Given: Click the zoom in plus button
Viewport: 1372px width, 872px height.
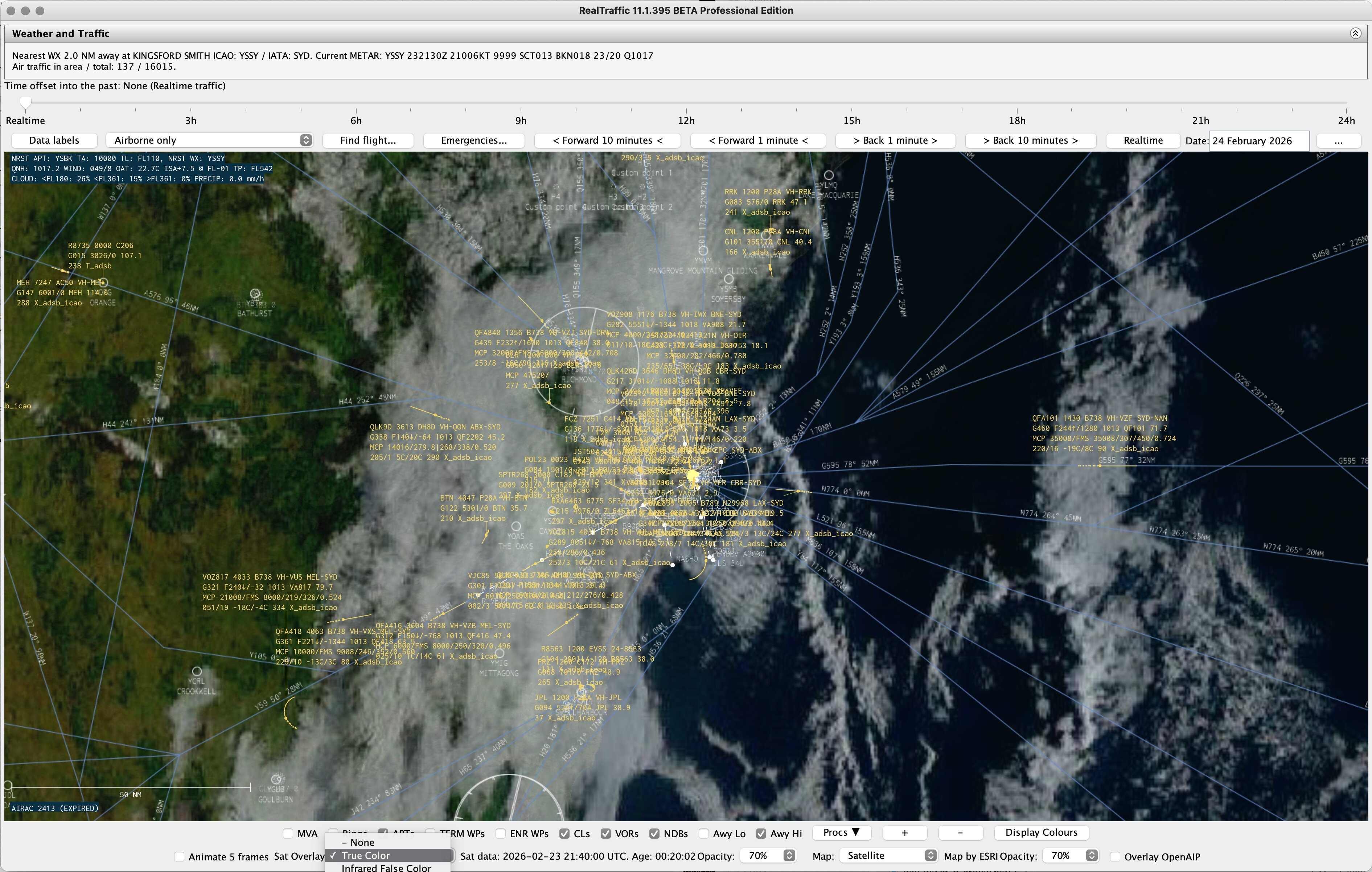Looking at the screenshot, I should click(x=904, y=833).
